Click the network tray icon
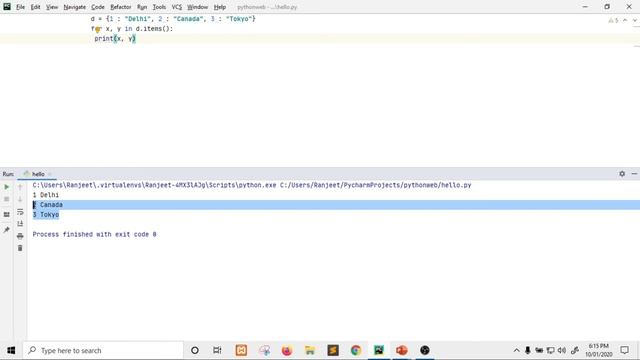640x360 pixels. 551,350
